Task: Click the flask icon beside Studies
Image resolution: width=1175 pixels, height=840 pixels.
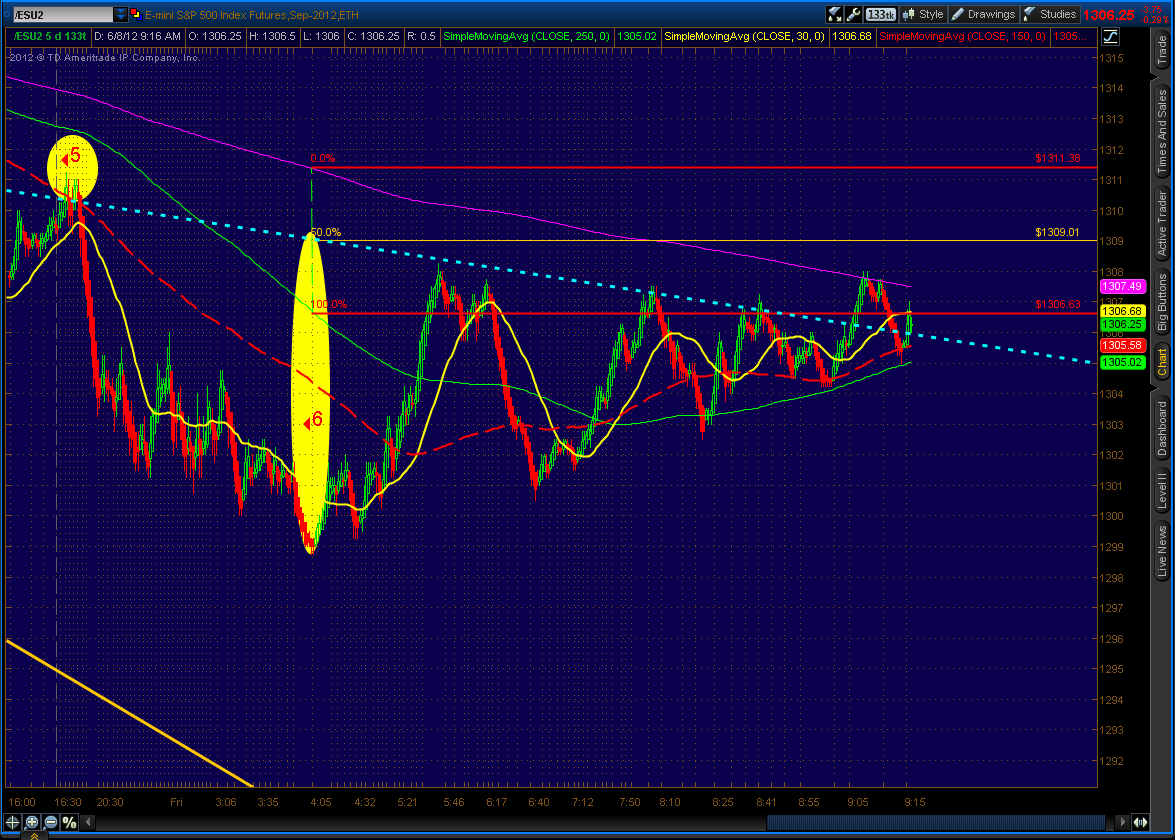Action: point(1030,14)
